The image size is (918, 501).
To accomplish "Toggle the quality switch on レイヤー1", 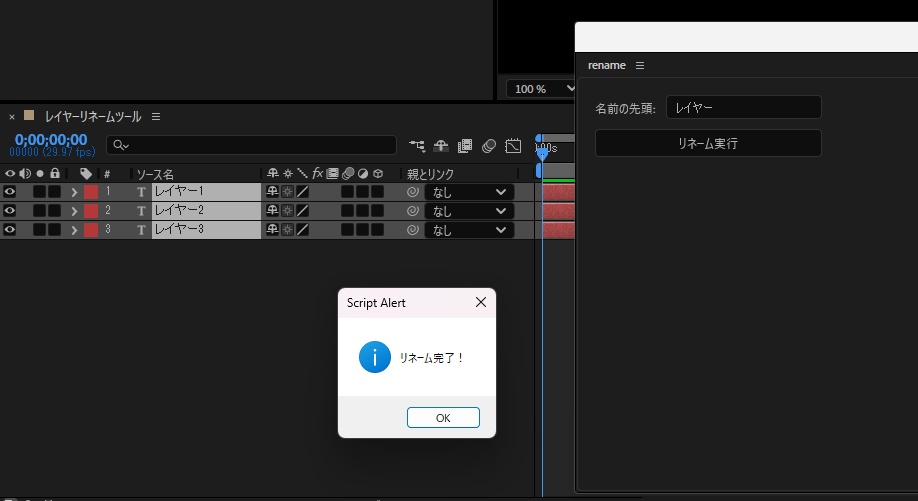I will coord(303,191).
